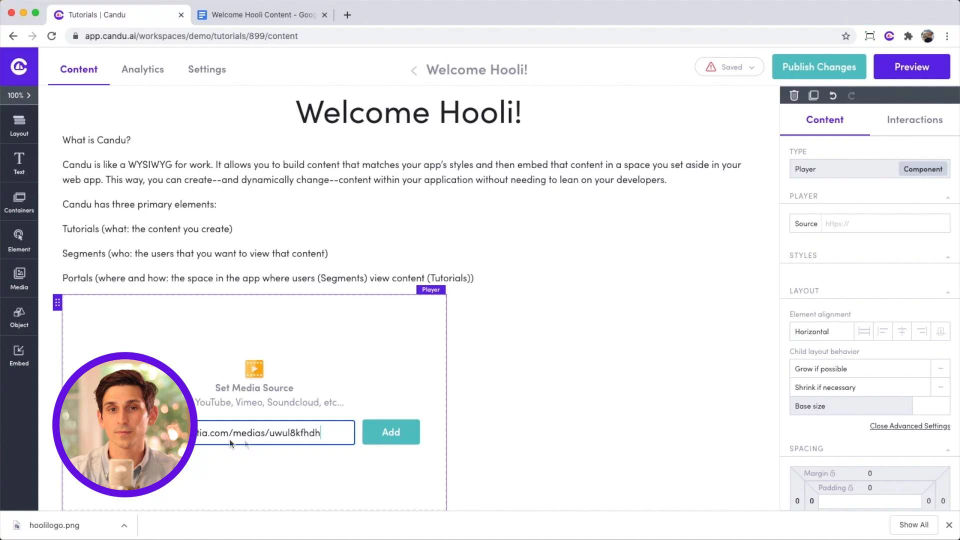Toggle Padding lock icon
This screenshot has height=540, width=960.
click(850, 488)
